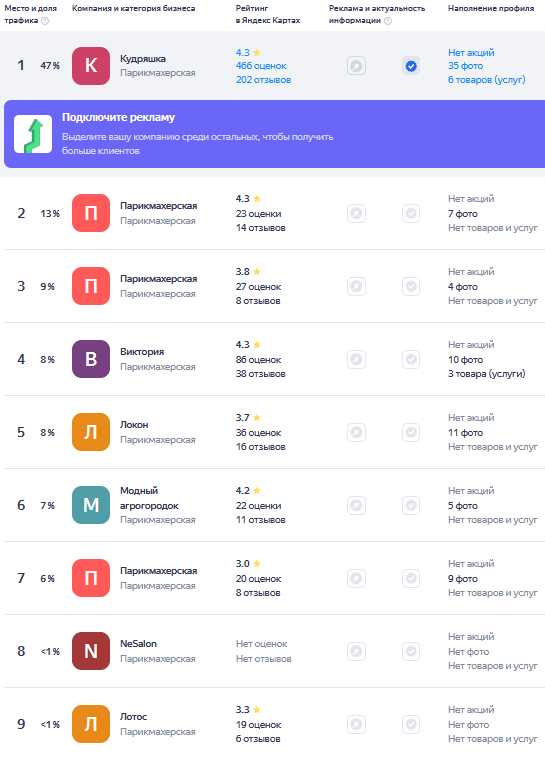The width and height of the screenshot is (545, 765).
Task: Select the Модный агрогородок teal avatar
Action: point(91,505)
